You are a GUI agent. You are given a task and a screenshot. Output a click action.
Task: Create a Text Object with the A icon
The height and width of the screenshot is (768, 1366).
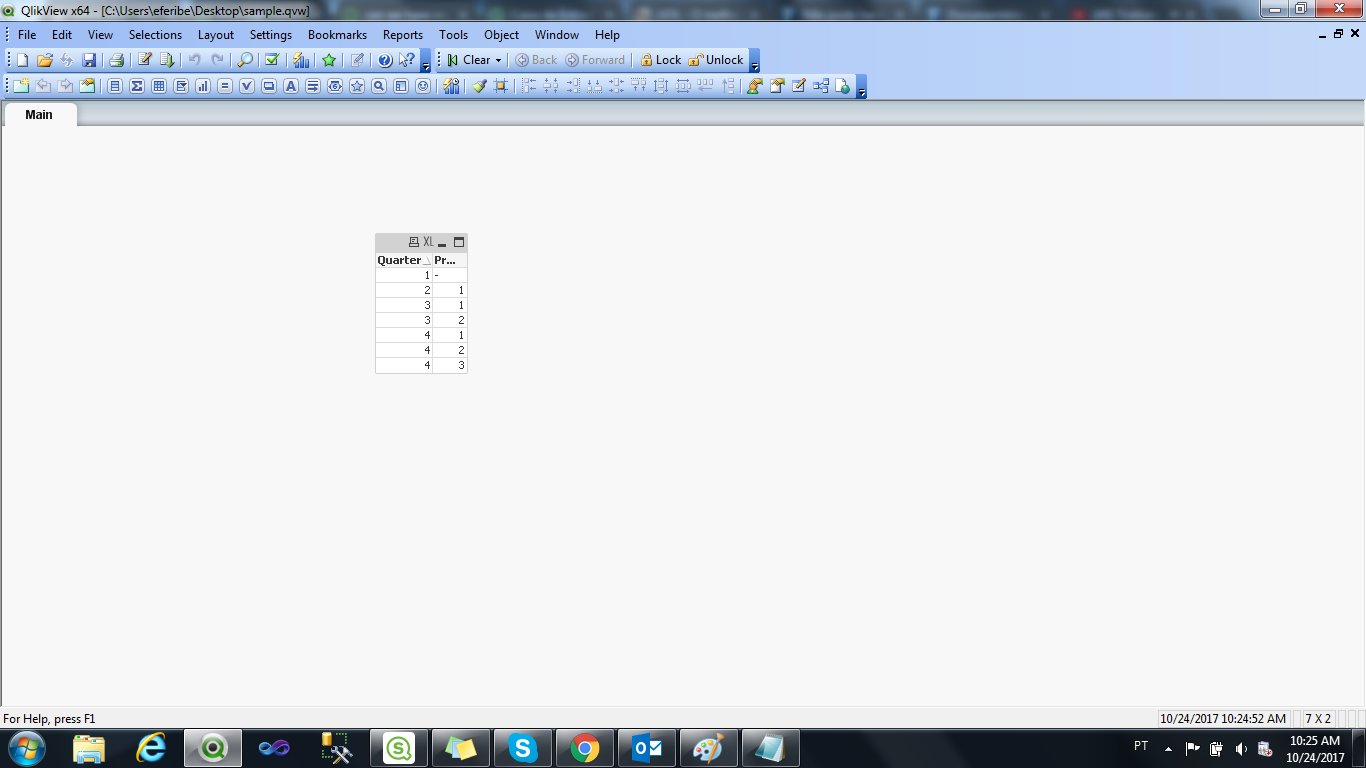[291, 86]
